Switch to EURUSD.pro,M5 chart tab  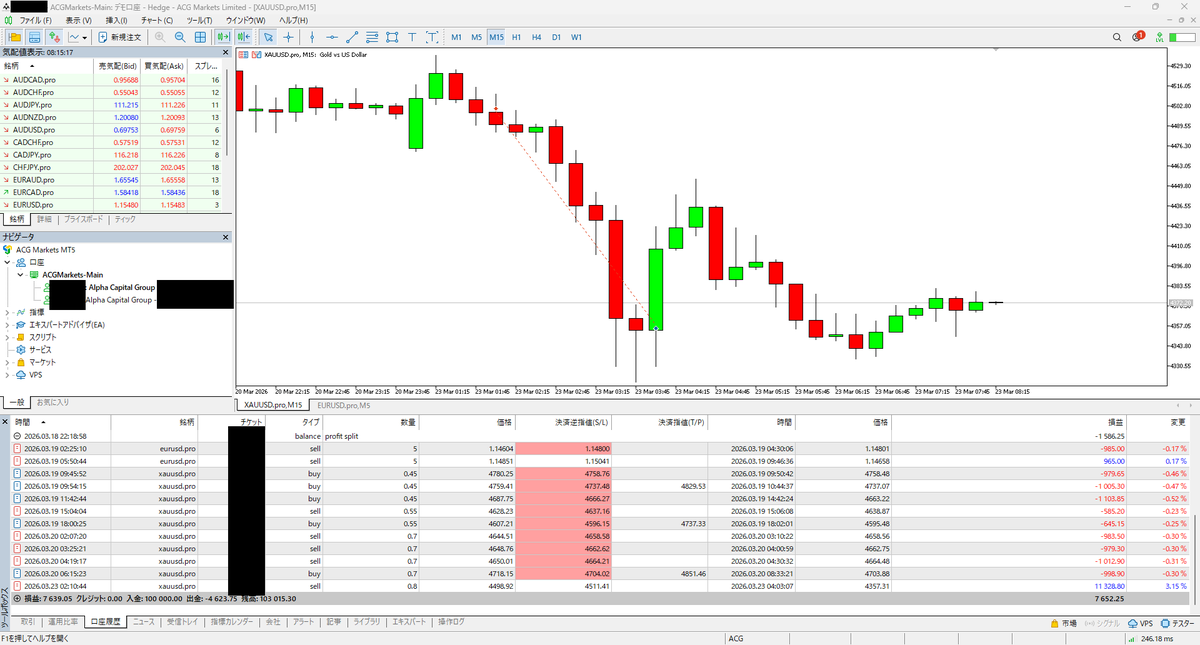point(344,405)
